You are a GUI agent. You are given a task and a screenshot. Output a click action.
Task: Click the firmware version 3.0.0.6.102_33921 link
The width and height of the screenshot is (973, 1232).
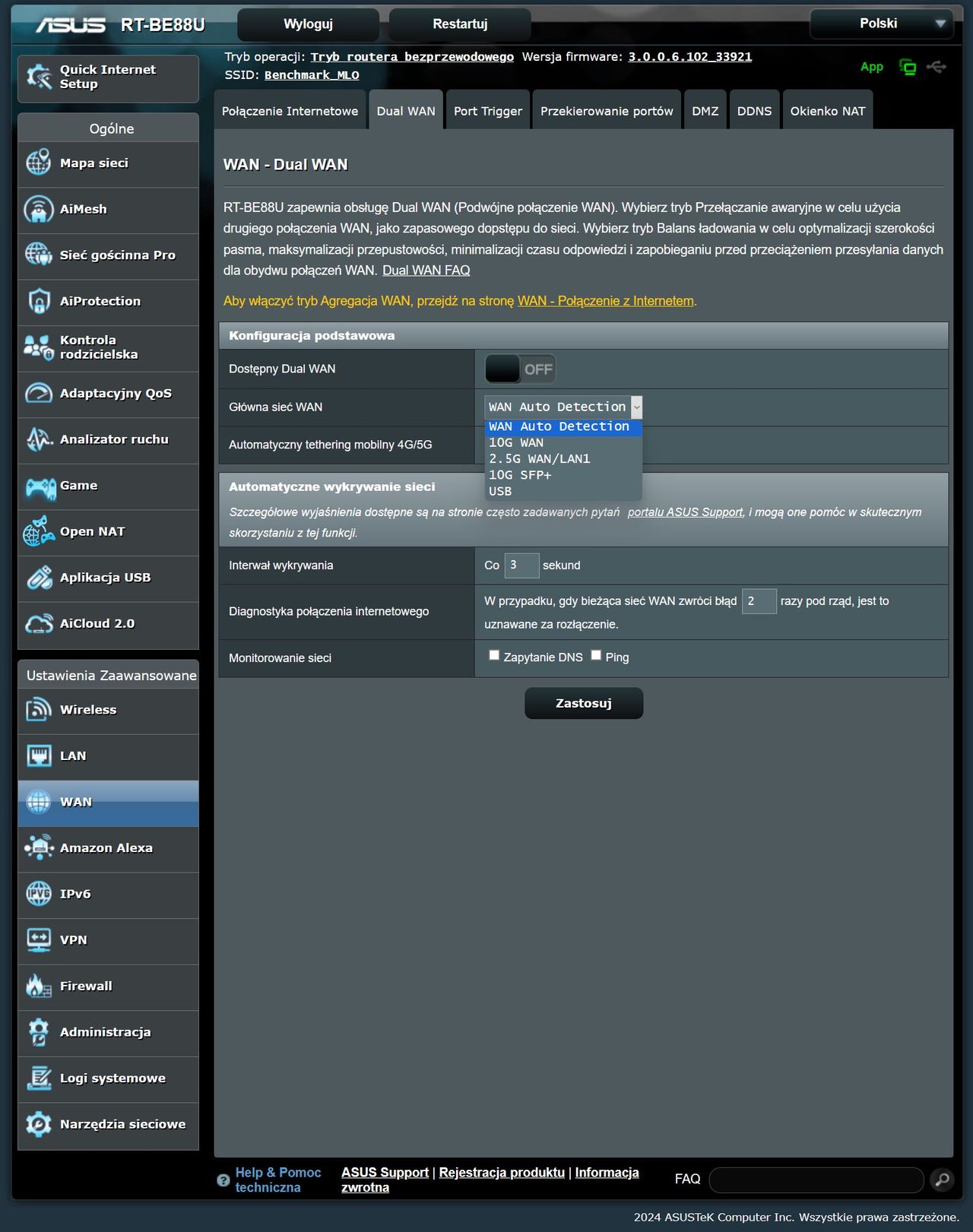(x=690, y=57)
